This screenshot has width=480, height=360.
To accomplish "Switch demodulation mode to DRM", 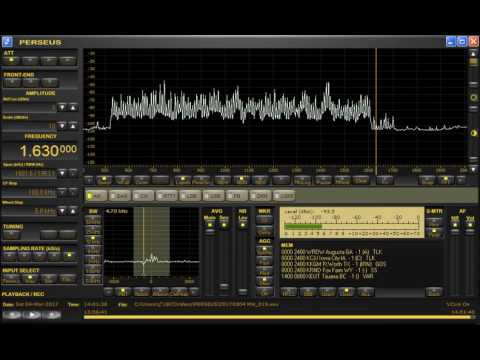I will coord(261,196).
